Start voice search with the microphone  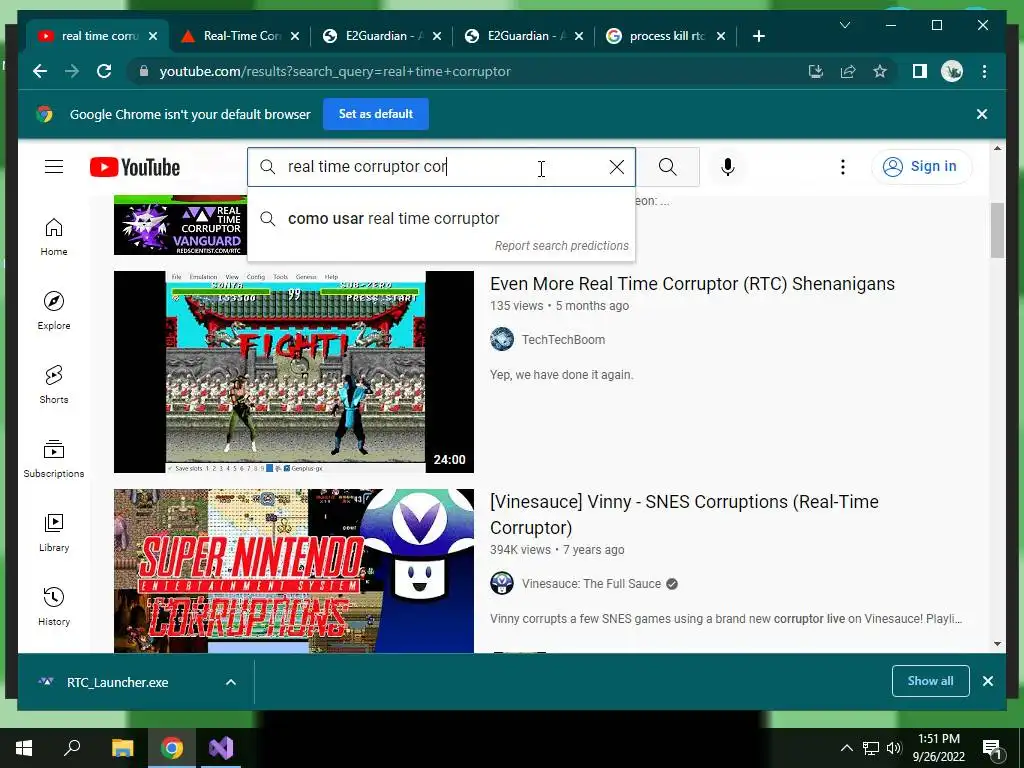tap(728, 167)
